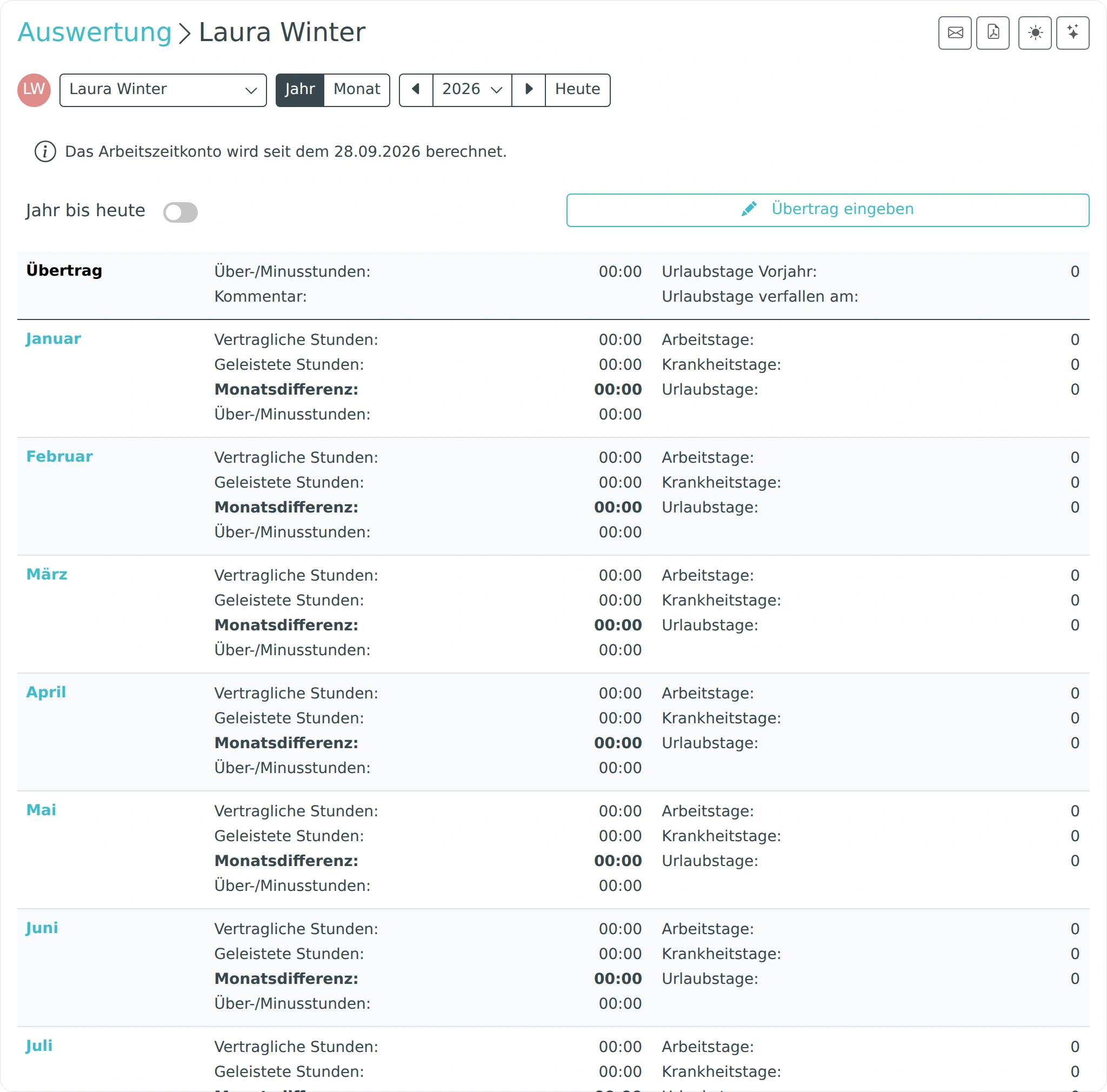
Task: Click the Laura Winter page title
Action: 282,32
